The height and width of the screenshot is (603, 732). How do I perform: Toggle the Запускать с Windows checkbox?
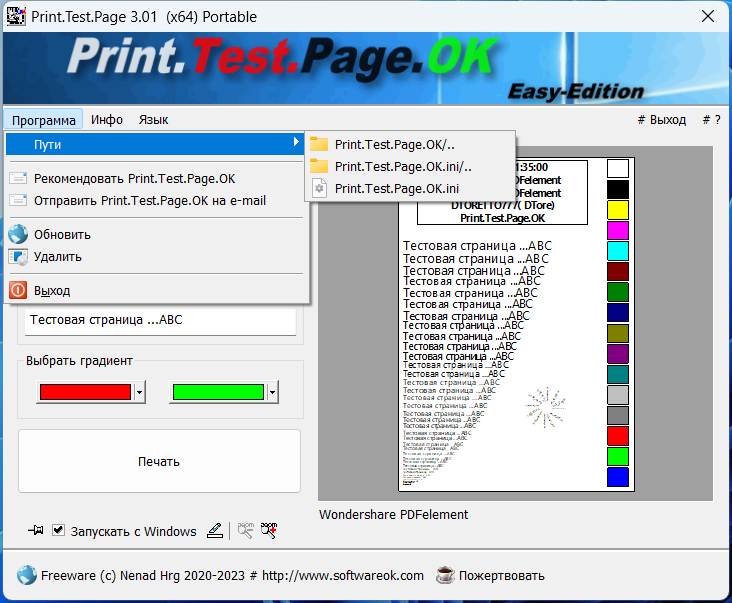click(58, 530)
